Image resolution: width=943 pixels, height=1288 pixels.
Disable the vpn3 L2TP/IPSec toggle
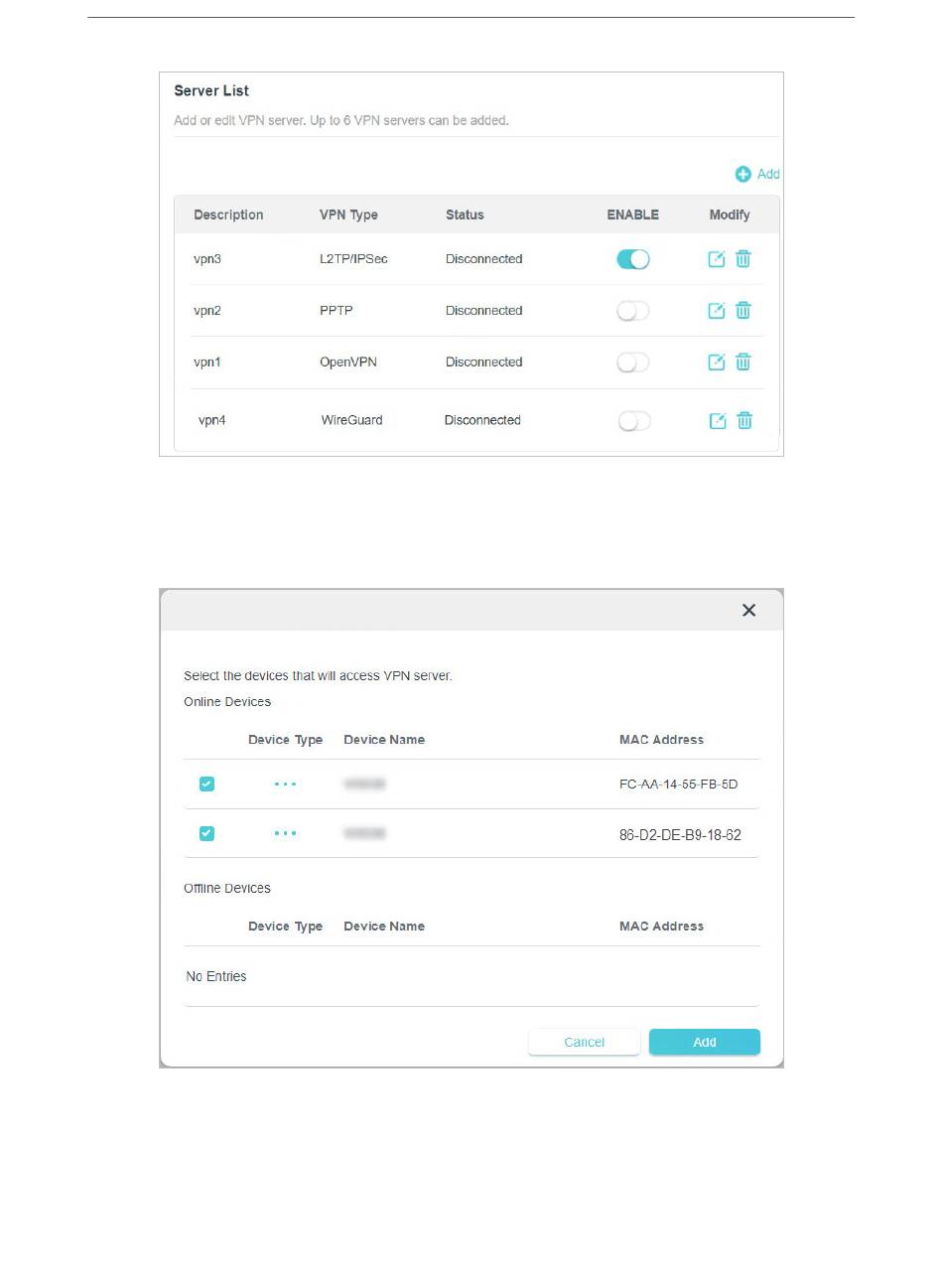[632, 259]
